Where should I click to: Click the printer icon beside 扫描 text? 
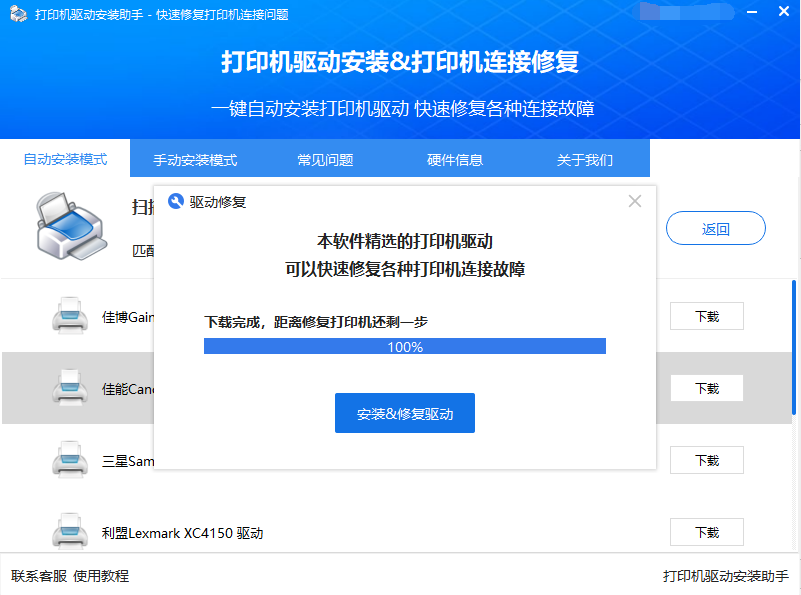(70, 225)
